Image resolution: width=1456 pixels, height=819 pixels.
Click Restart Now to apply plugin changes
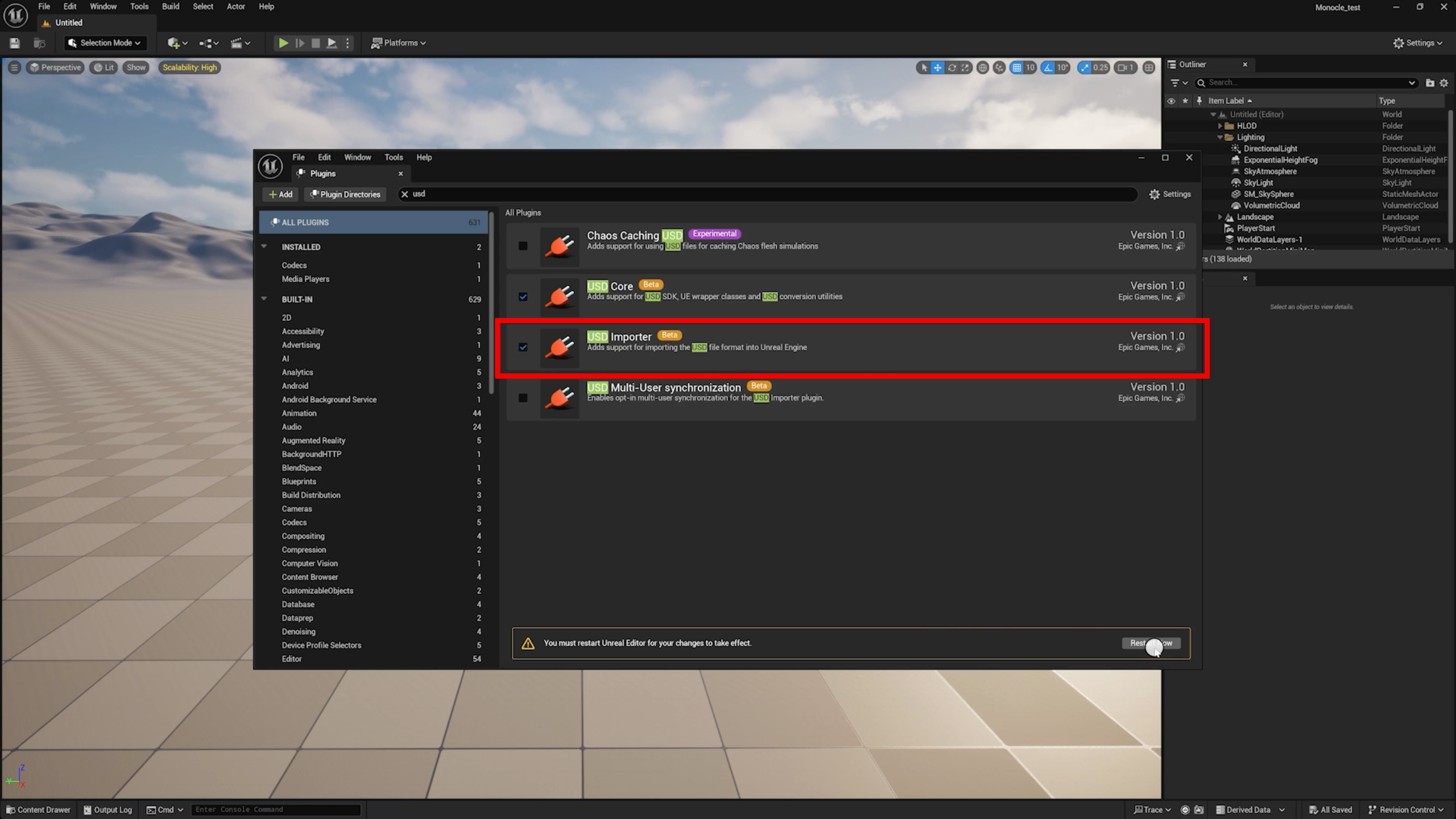(1151, 643)
